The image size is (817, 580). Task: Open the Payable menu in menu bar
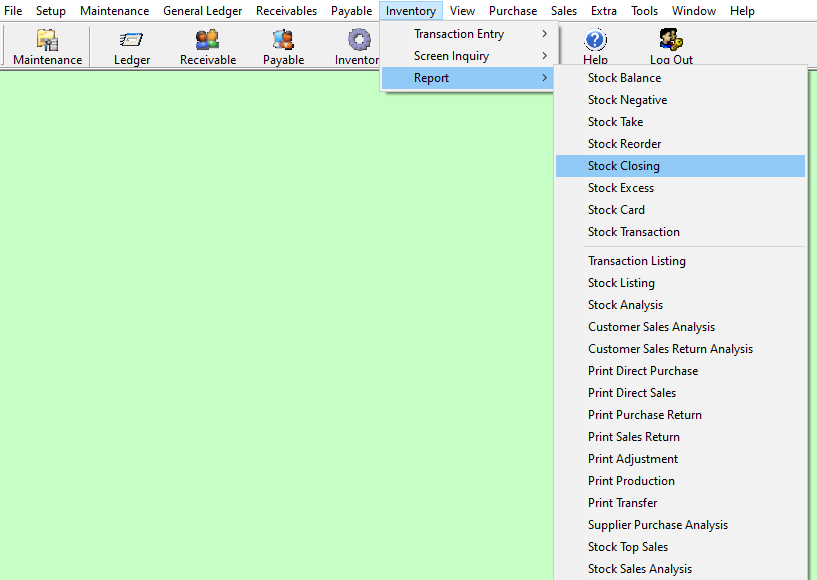[352, 11]
